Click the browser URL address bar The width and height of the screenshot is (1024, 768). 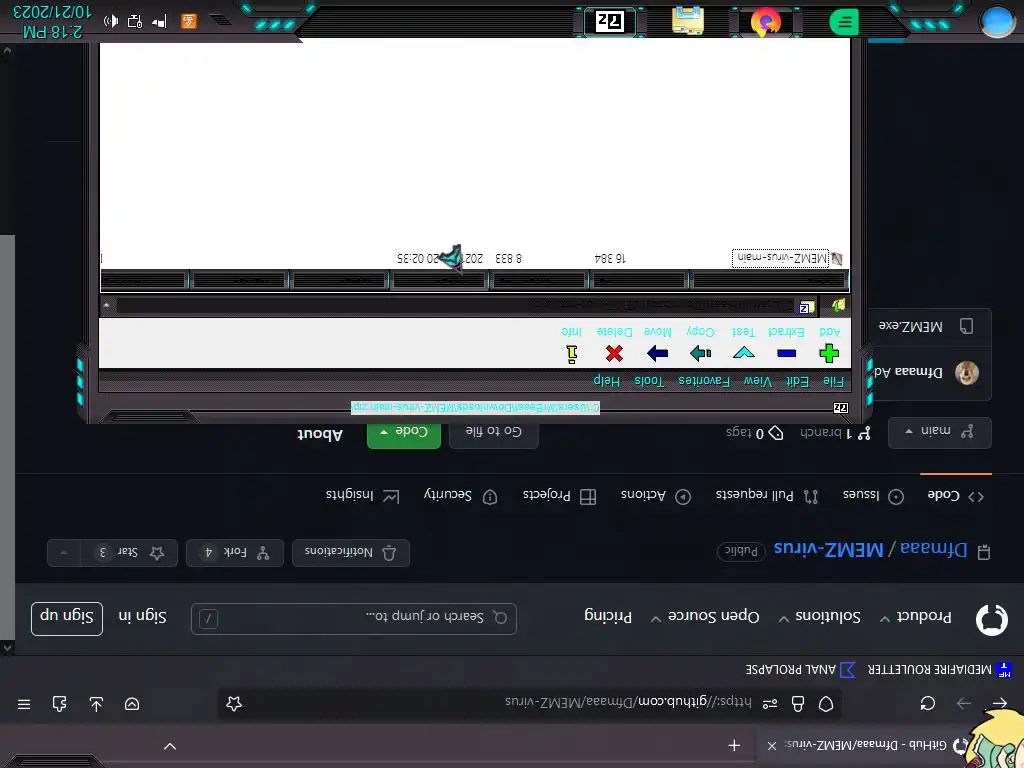point(530,703)
